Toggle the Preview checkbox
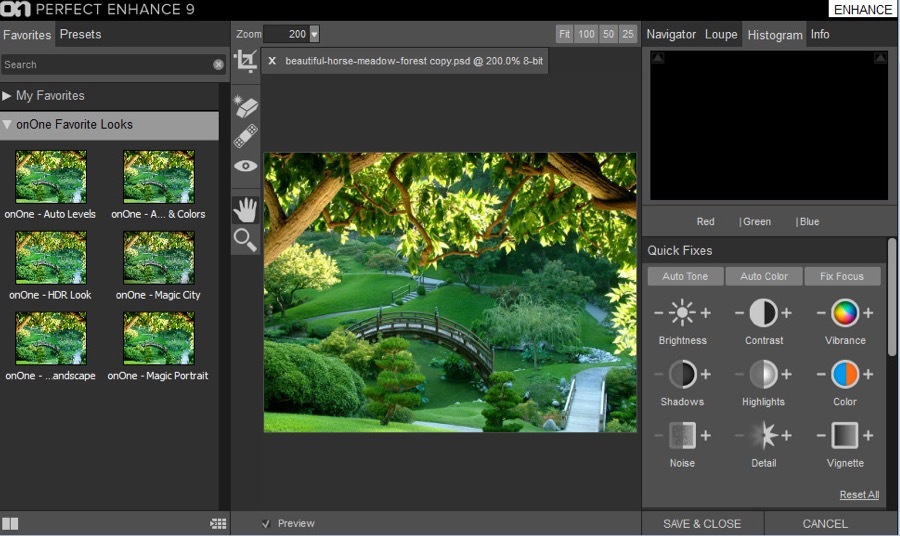Viewport: 900px width, 536px height. click(265, 523)
